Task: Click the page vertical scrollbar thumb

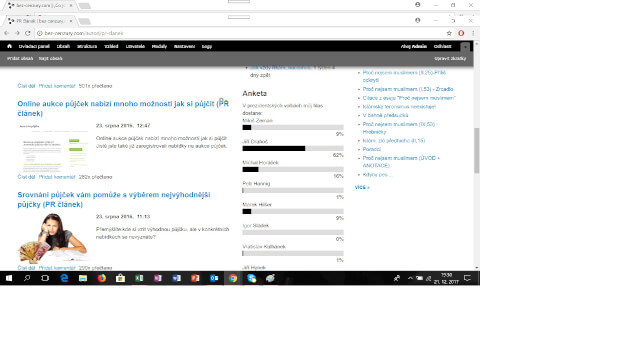Action: pyautogui.click(x=476, y=150)
